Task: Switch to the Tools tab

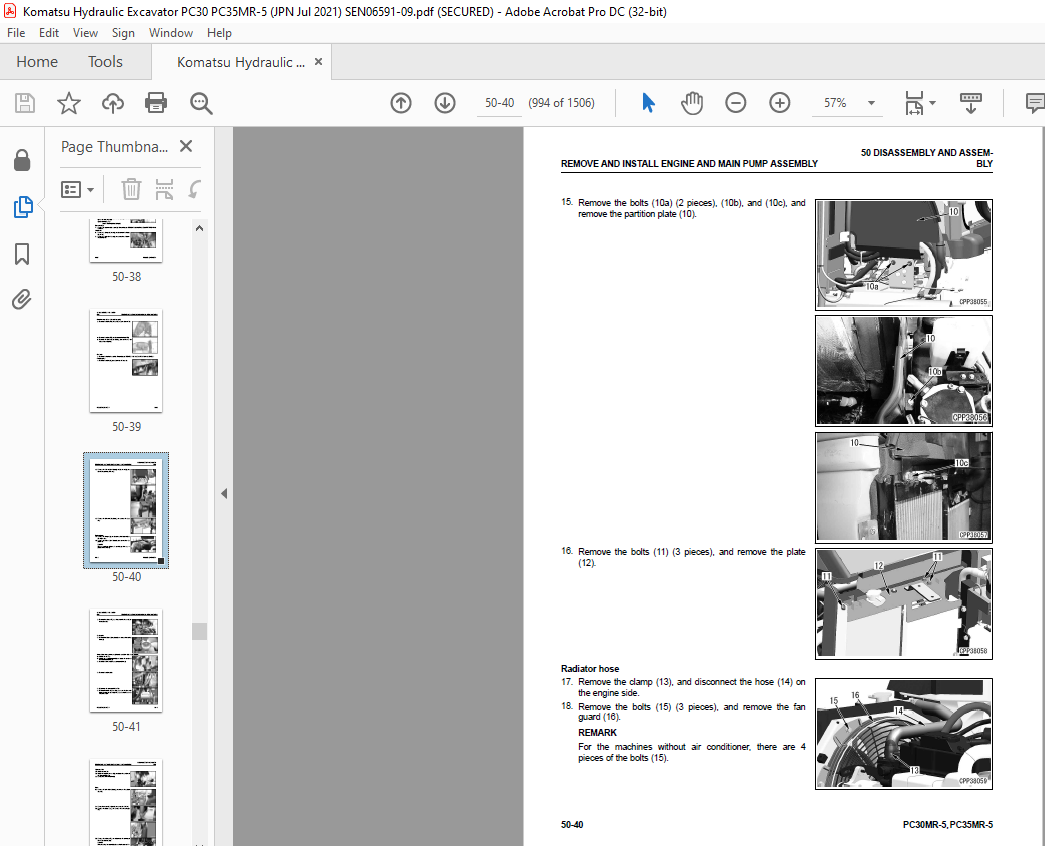Action: (x=105, y=62)
